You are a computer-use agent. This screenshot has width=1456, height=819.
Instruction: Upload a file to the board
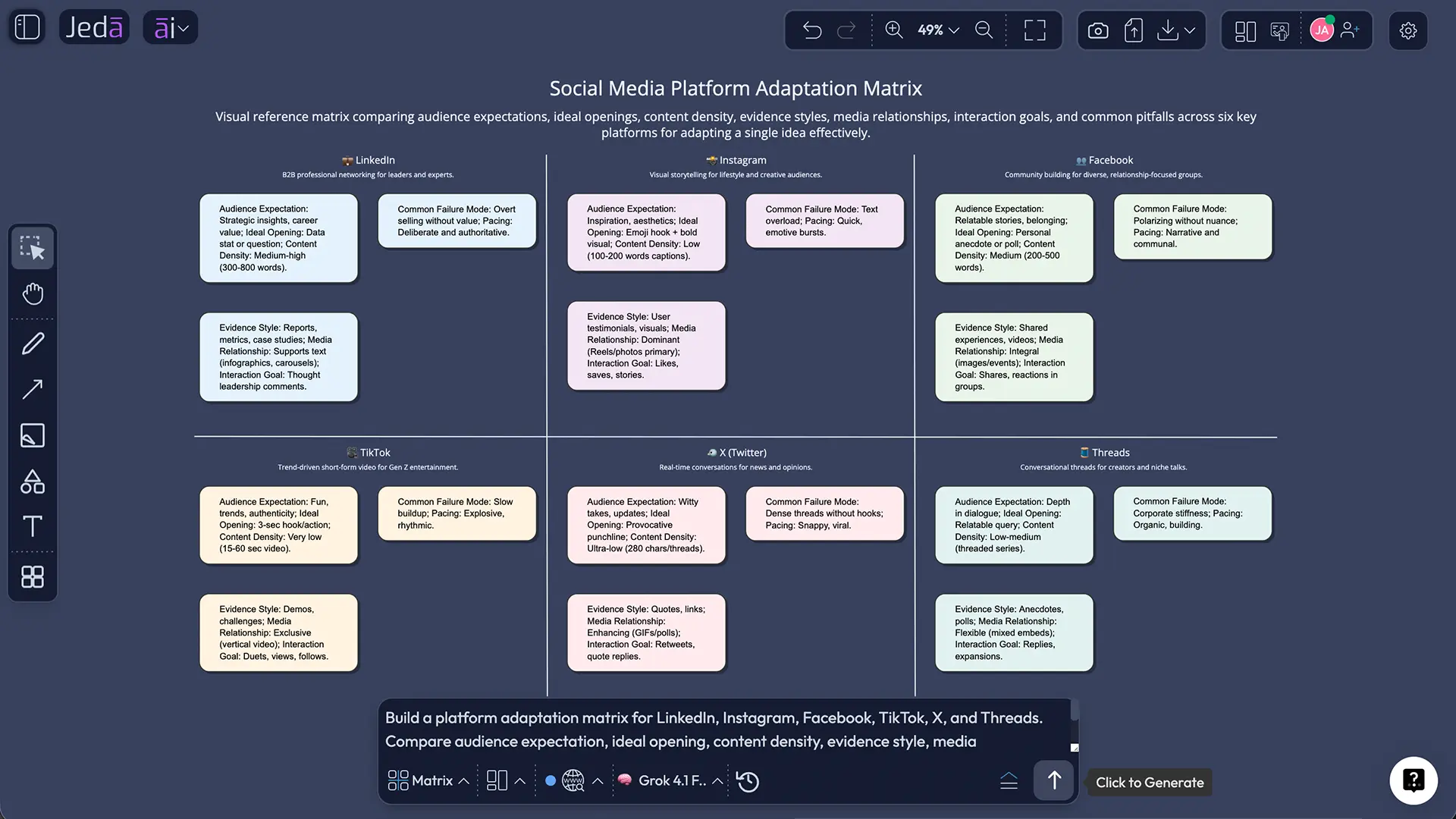(x=1134, y=30)
